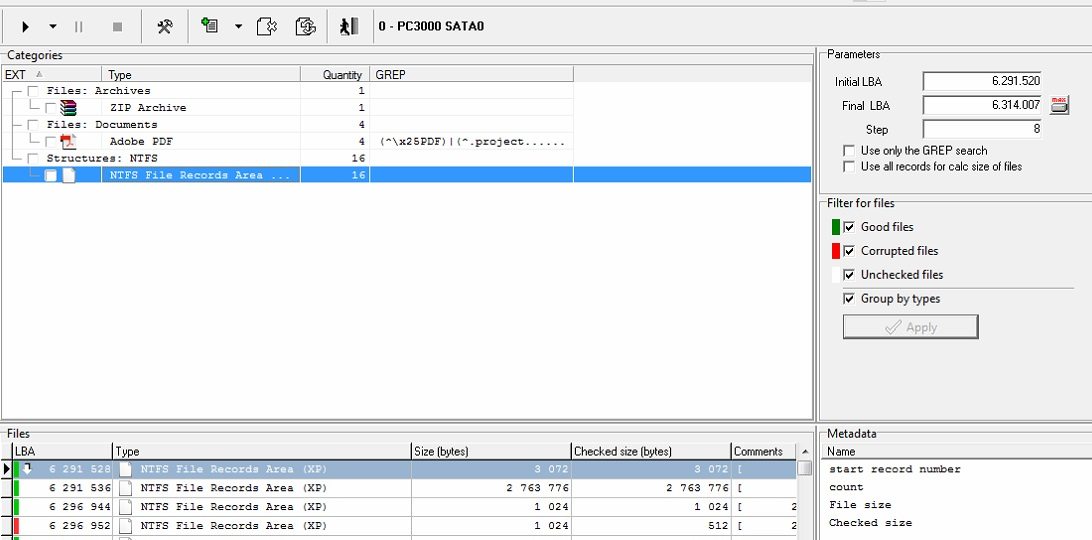
Task: Click the red Corrupted files color swatch
Action: 836,251
